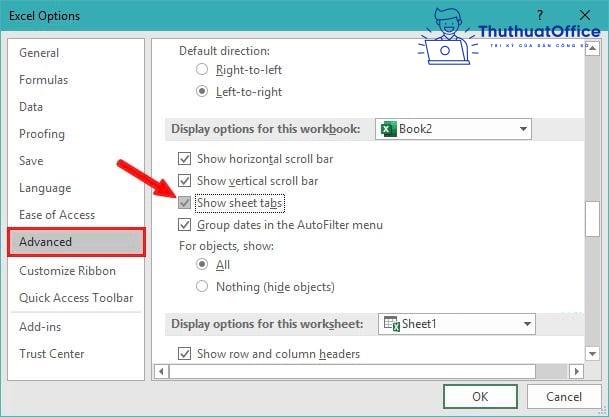Click the horizontal scrollbar track
This screenshot has width=609, height=417.
coord(552,372)
